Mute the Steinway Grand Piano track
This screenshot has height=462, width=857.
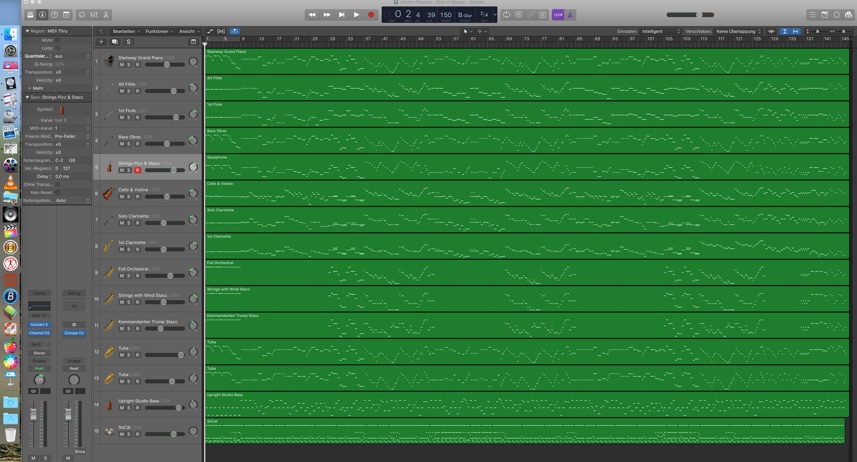click(x=121, y=65)
